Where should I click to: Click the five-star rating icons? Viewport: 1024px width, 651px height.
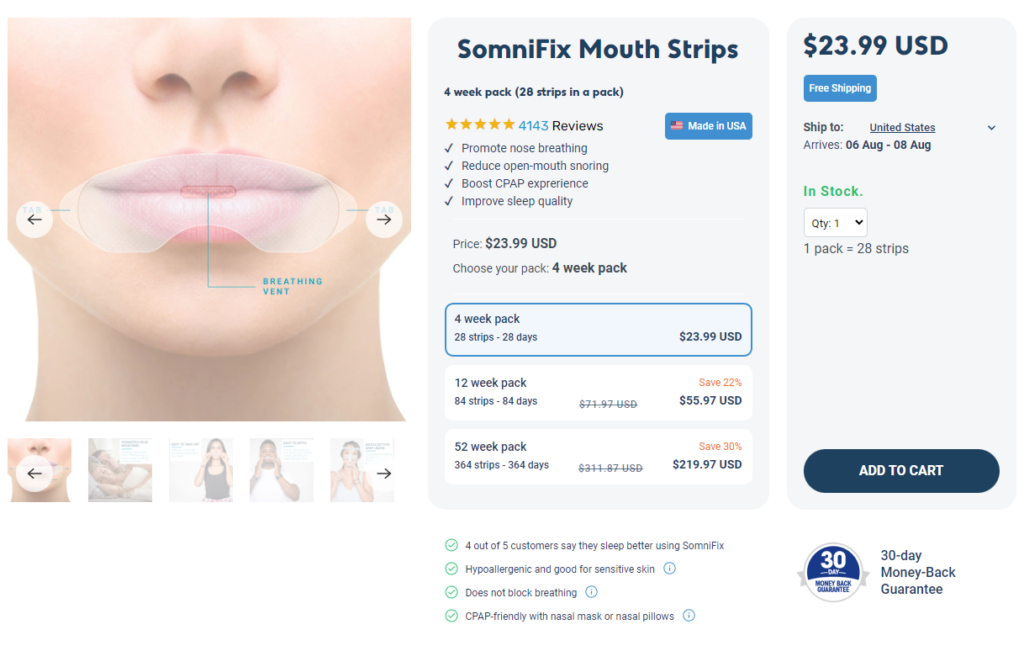pos(480,125)
